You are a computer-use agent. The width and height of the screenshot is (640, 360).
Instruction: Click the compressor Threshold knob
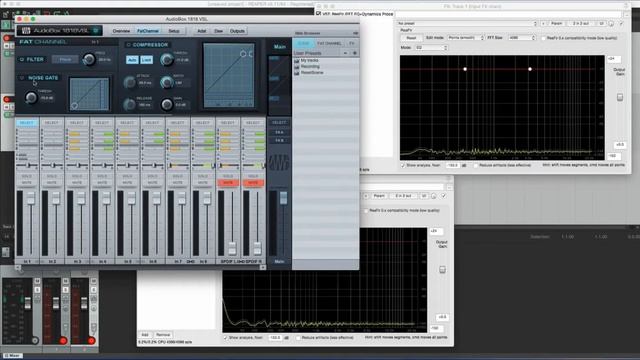[x=167, y=60]
